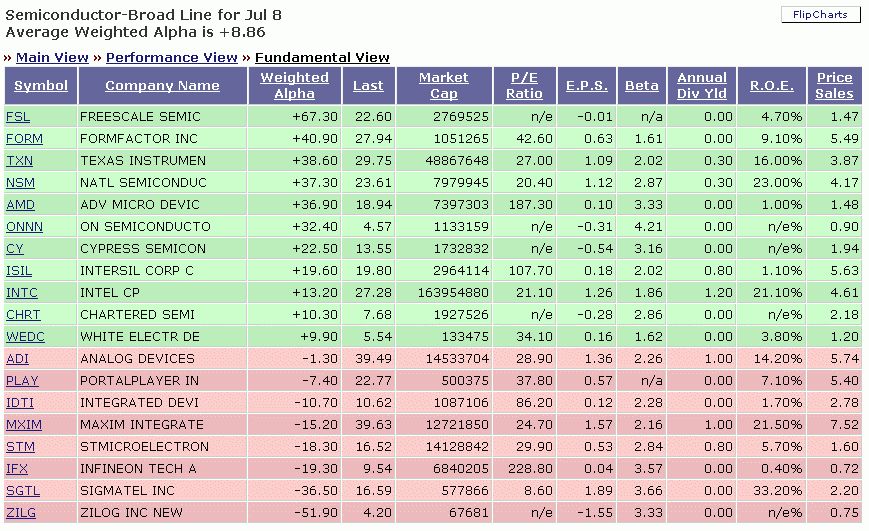Screen dimensions: 869x531
Task: Sort by Market Cap header
Action: point(443,85)
